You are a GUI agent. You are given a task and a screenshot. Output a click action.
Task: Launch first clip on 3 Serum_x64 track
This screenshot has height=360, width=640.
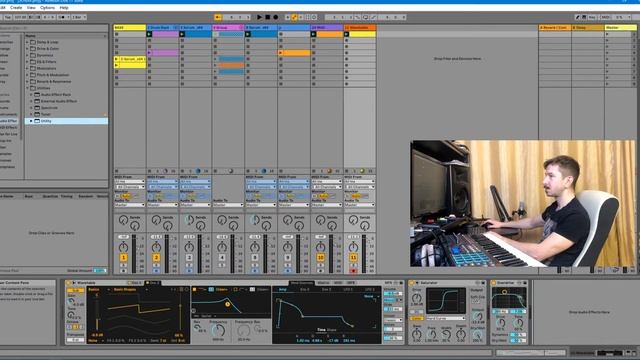(x=182, y=34)
